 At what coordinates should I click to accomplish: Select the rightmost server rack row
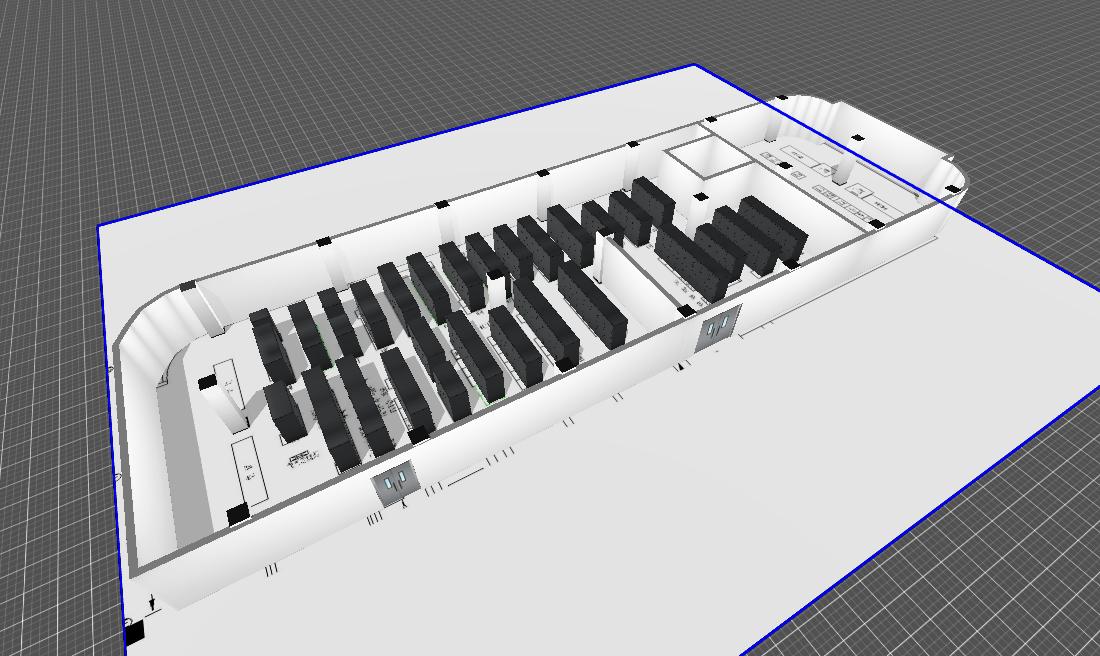tap(774, 228)
